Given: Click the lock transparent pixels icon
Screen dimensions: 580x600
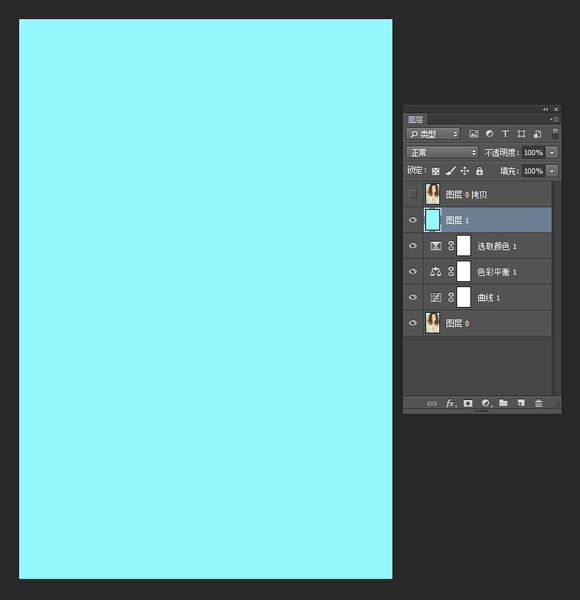Looking at the screenshot, I should click(435, 171).
